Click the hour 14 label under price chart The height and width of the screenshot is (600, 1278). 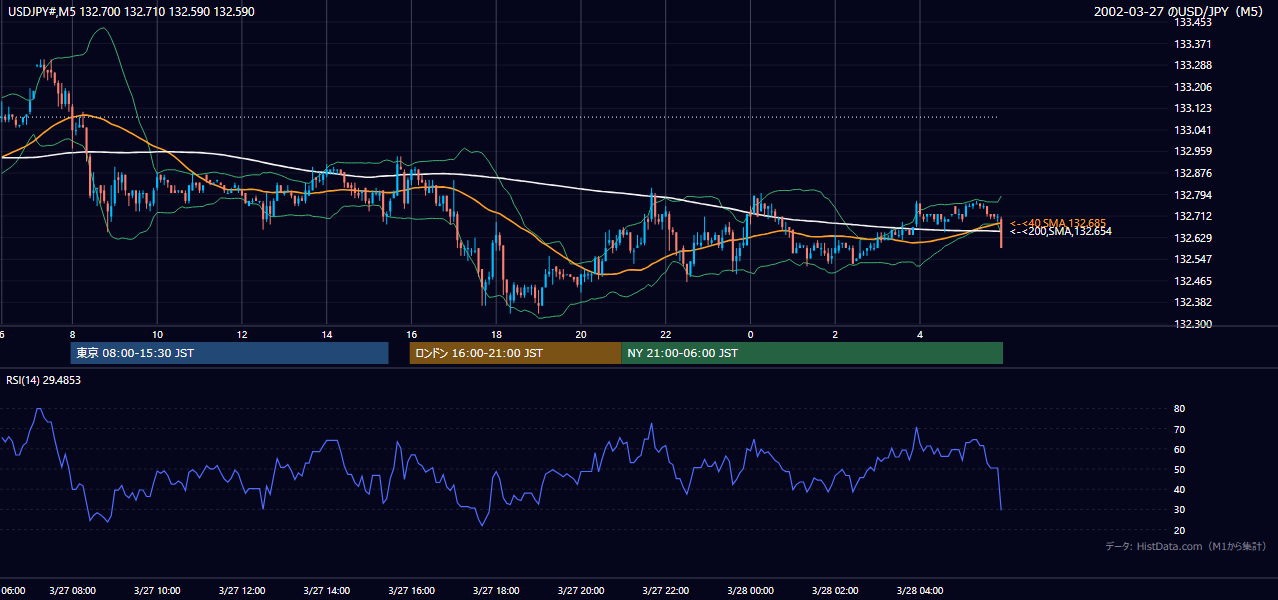[x=327, y=333]
